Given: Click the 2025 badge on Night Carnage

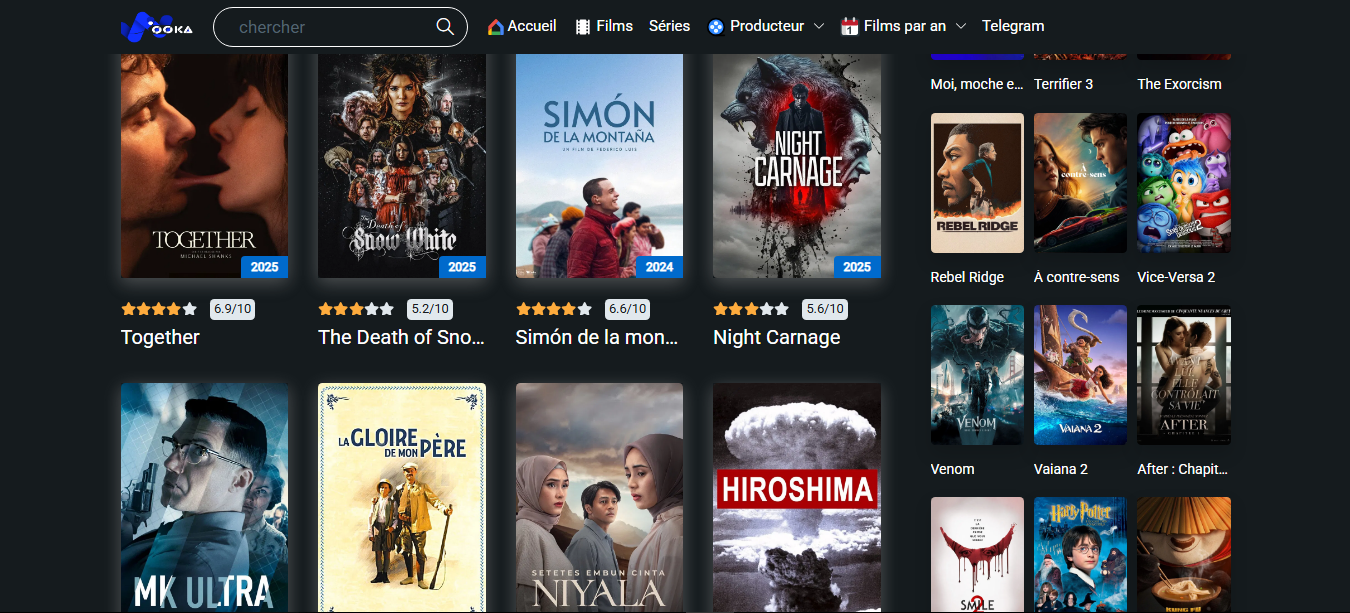Looking at the screenshot, I should 857,267.
